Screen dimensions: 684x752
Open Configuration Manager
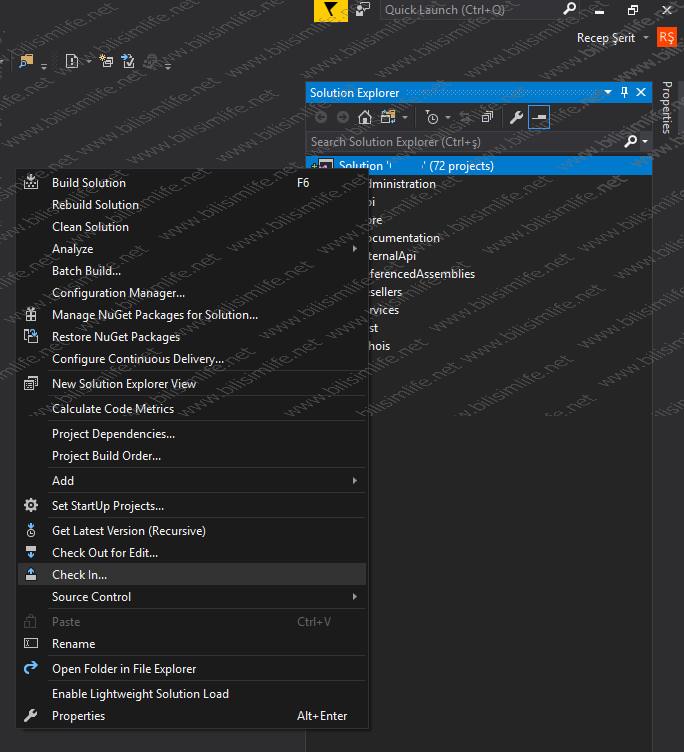pos(192,293)
